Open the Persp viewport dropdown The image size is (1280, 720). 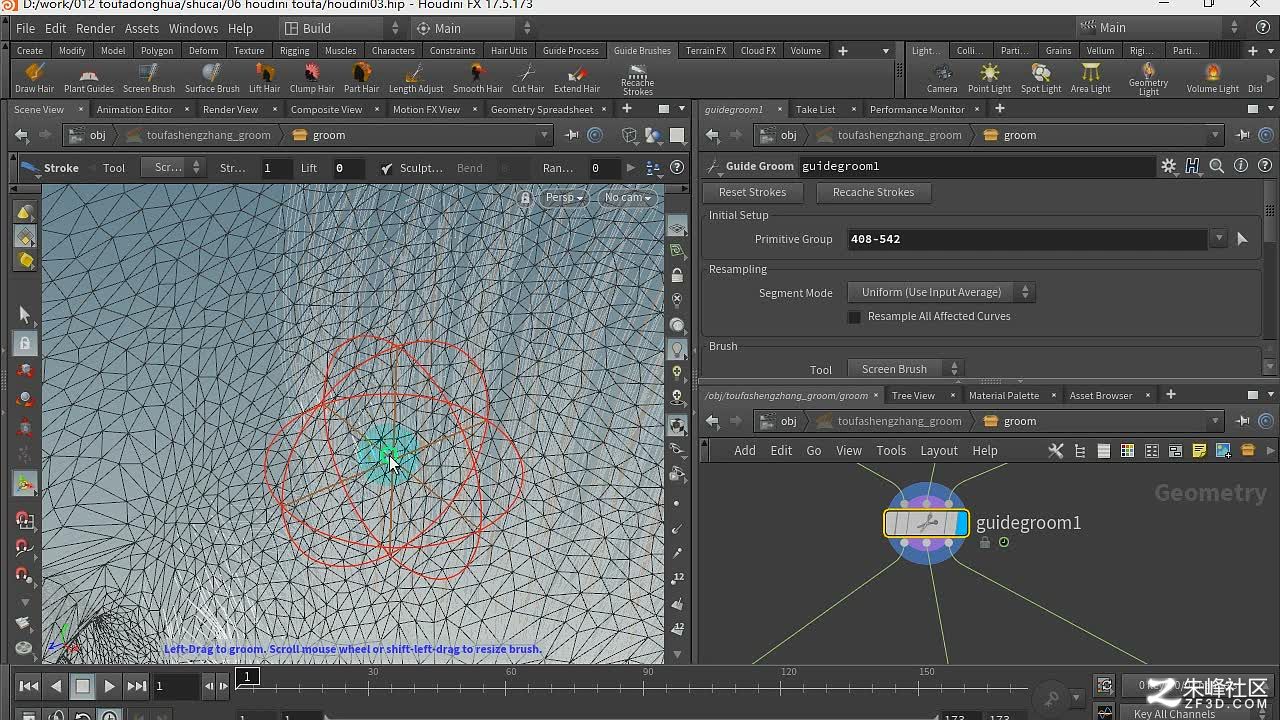point(563,198)
